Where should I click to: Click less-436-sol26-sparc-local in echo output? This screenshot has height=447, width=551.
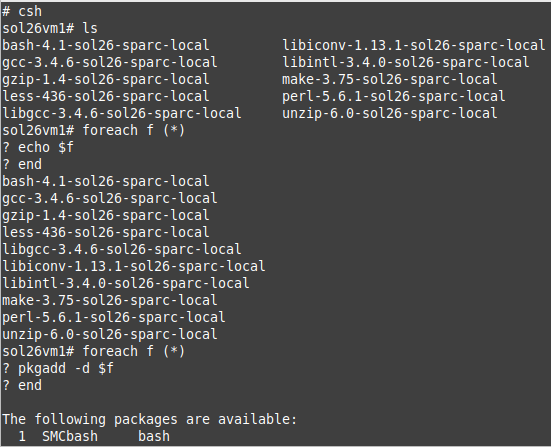point(106,232)
